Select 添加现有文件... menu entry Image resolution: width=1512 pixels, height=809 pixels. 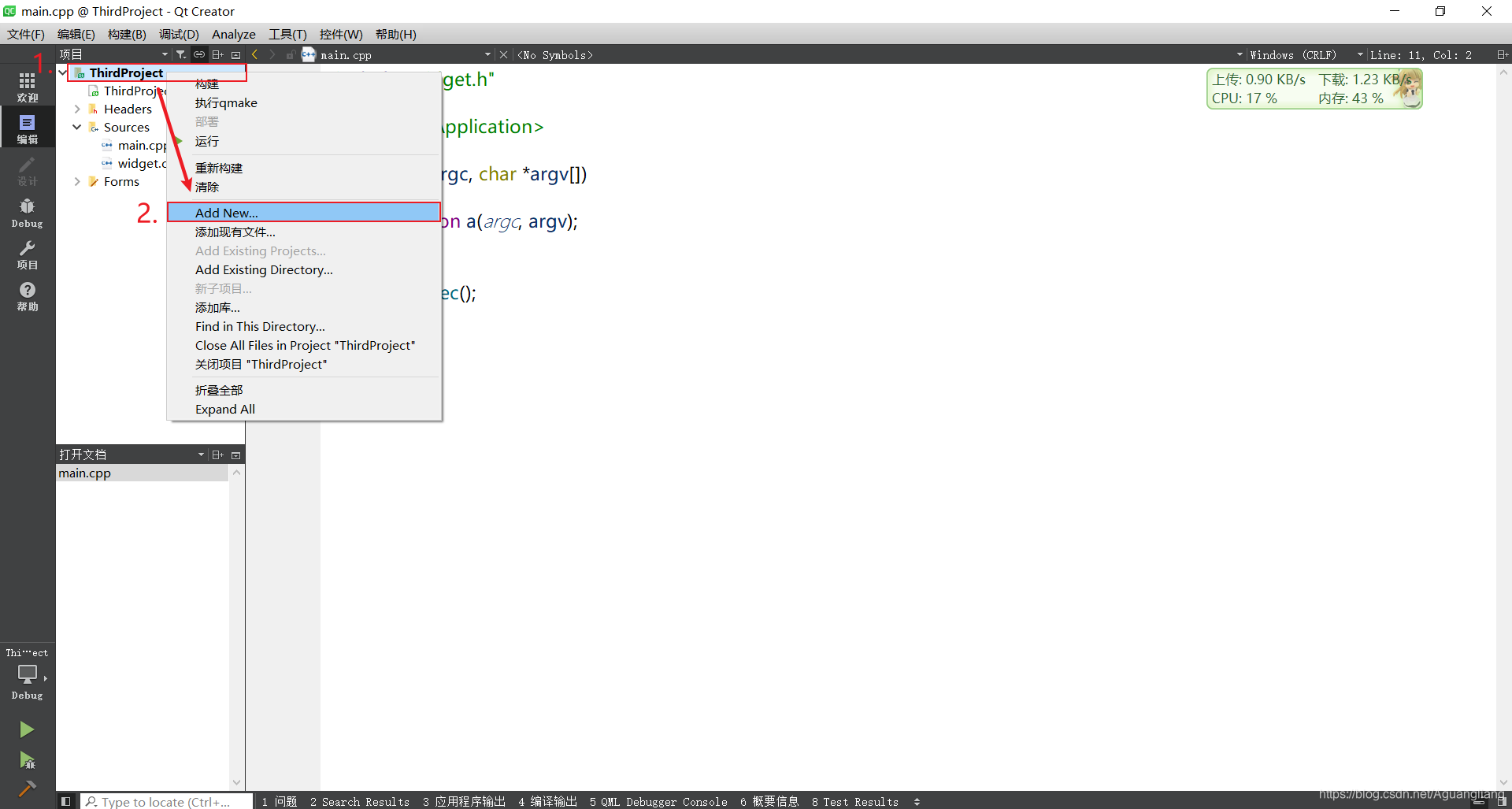(x=304, y=232)
